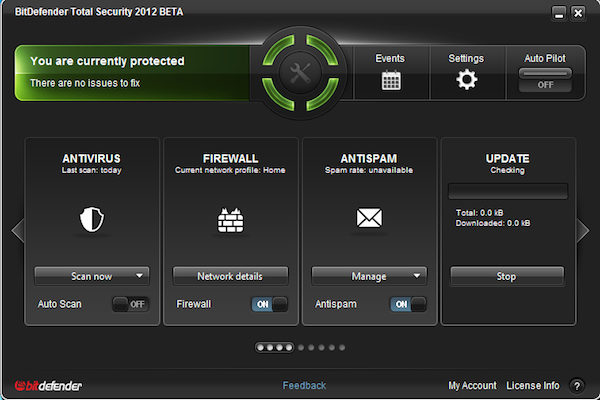This screenshot has height=400, width=600.
Task: Click 'Current network profile: Home' text
Action: (x=230, y=170)
